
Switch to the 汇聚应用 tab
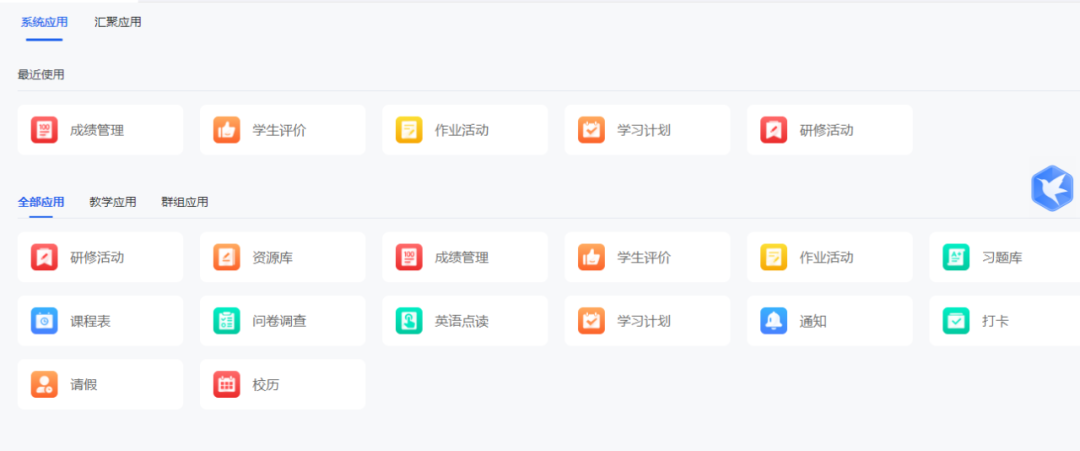[x=118, y=22]
